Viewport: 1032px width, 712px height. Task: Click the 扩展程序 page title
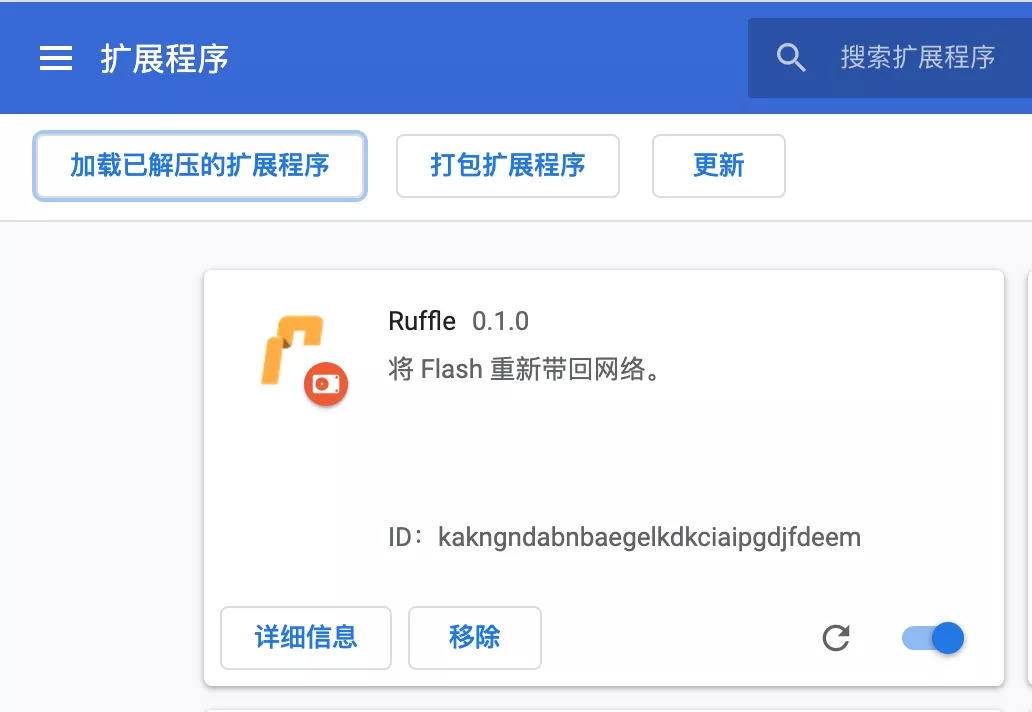click(165, 59)
